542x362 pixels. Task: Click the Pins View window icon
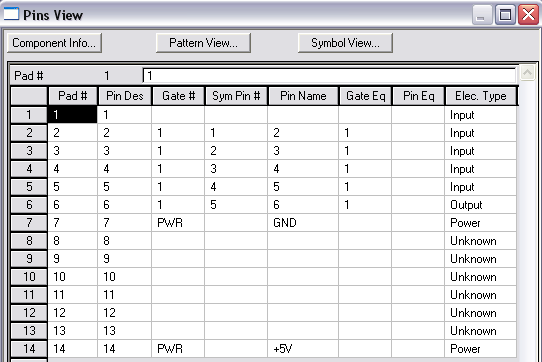point(11,14)
